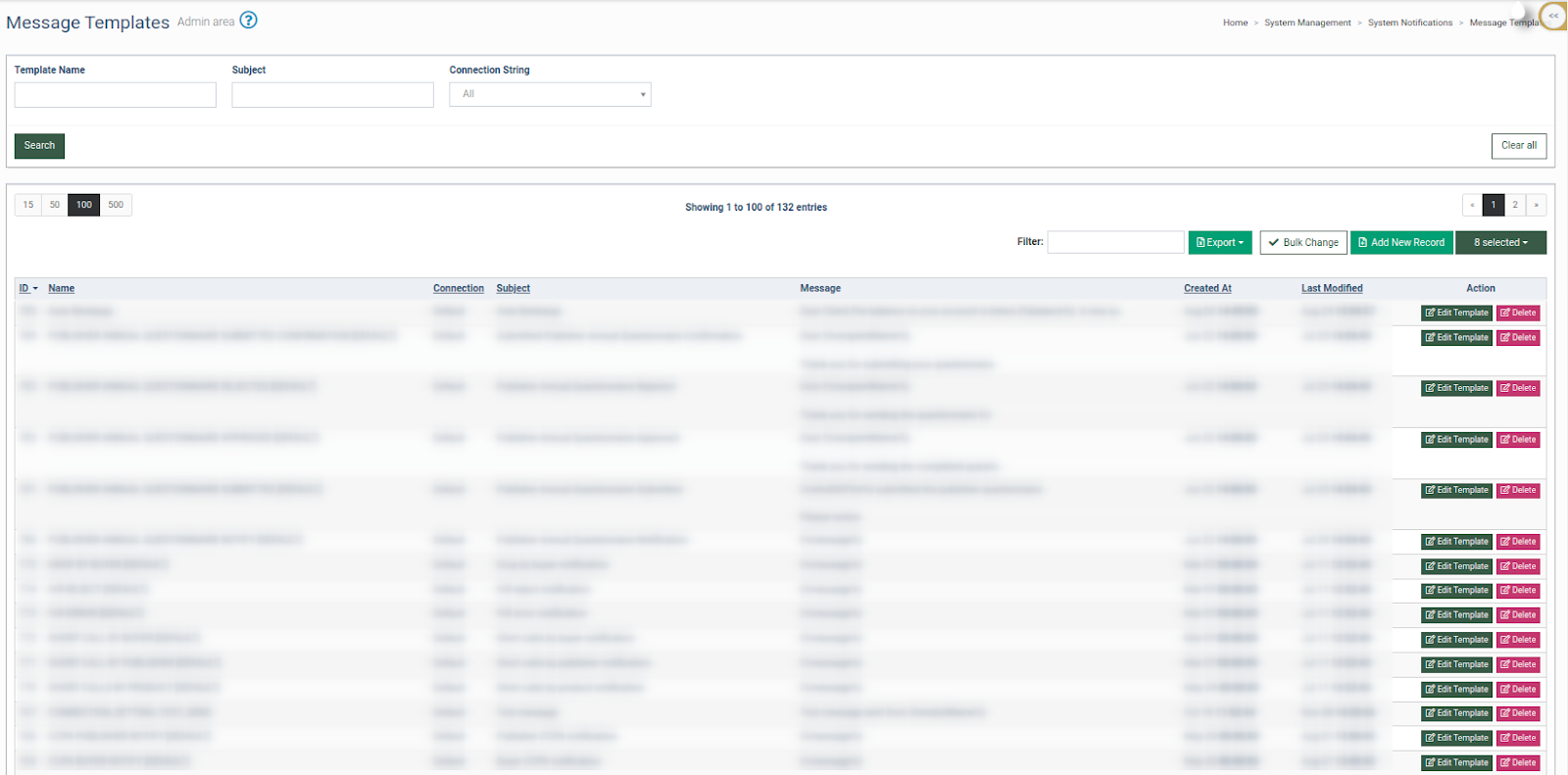The height and width of the screenshot is (775, 1568).
Task: Toggle Bulk Change mode
Action: click(1302, 243)
